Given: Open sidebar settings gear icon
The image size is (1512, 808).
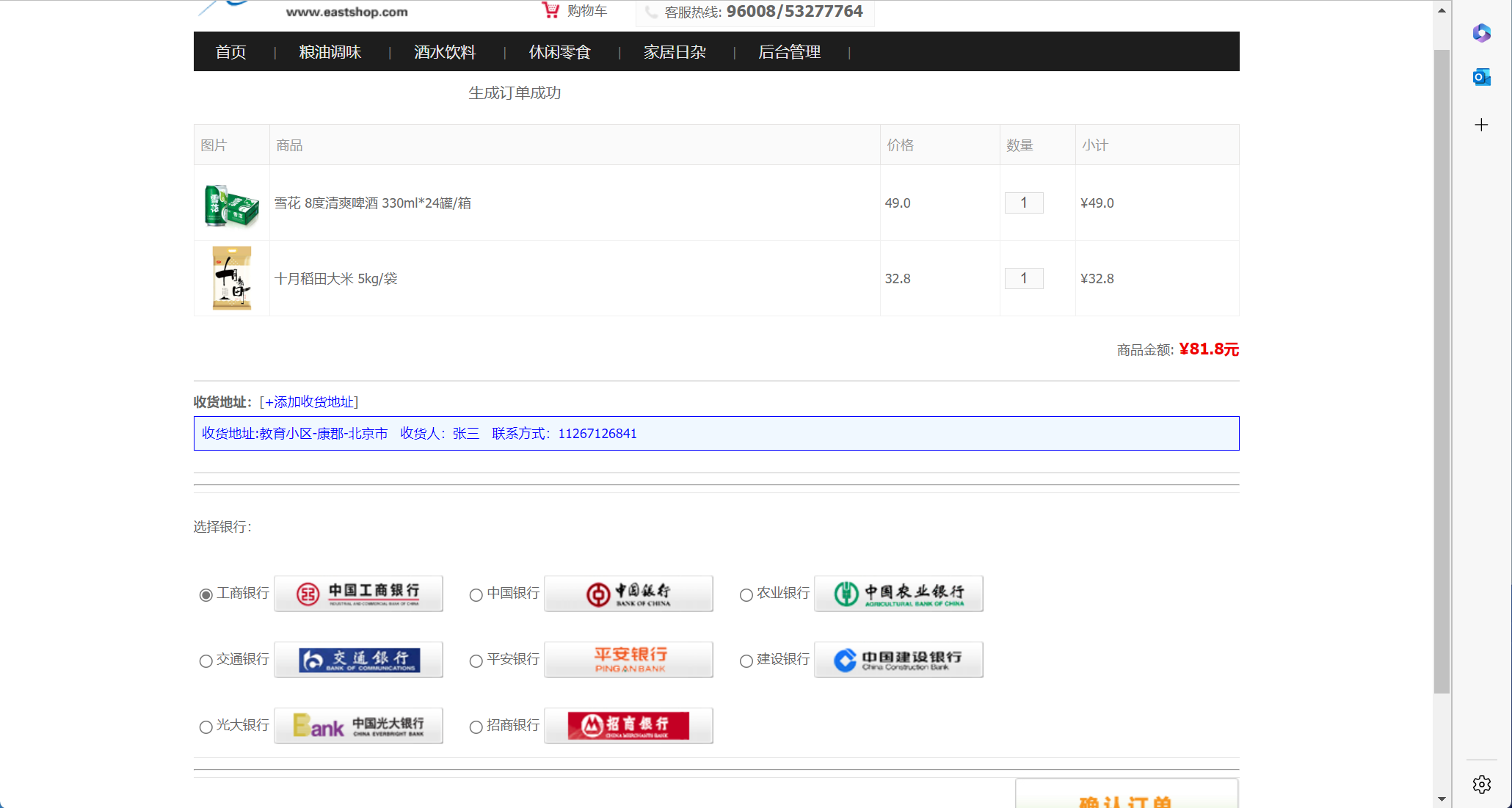Looking at the screenshot, I should point(1481,784).
